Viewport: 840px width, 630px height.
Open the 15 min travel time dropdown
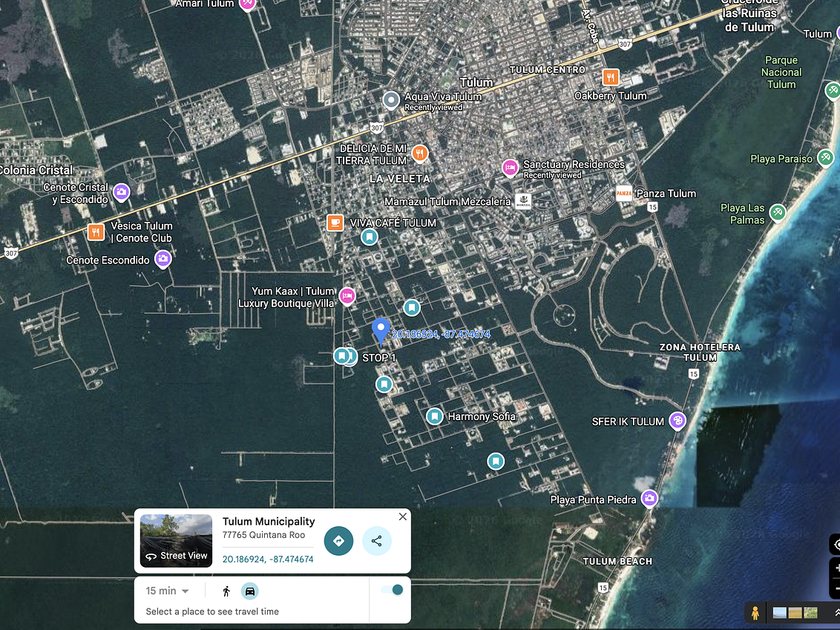(167, 591)
